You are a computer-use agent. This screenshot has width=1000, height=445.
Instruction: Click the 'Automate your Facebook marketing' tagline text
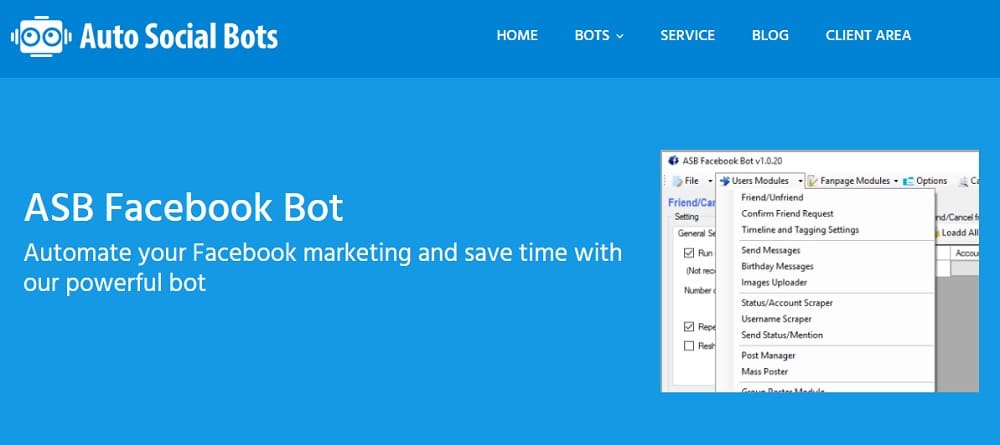[322, 267]
